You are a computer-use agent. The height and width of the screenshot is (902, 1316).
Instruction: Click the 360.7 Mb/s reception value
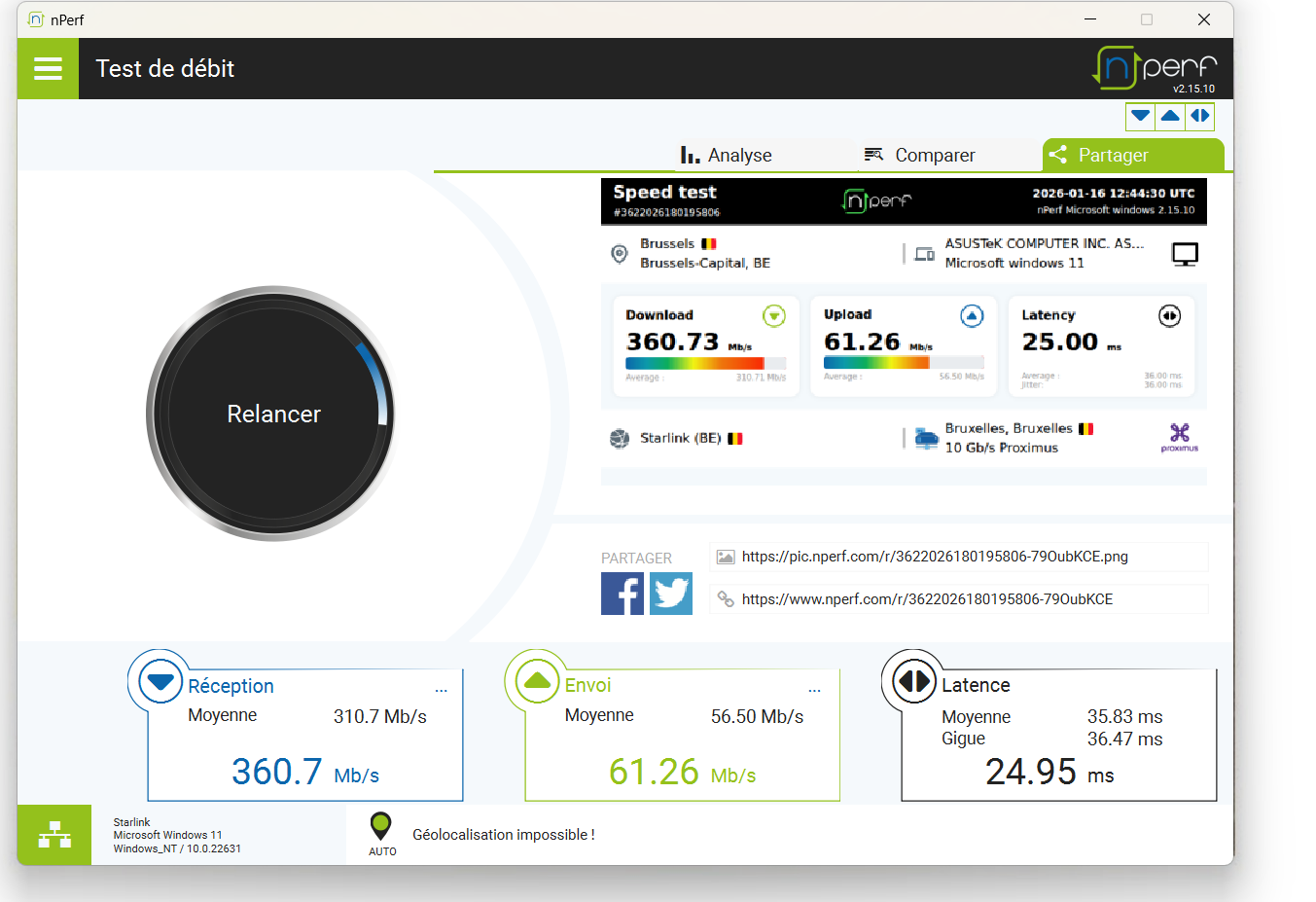(305, 772)
